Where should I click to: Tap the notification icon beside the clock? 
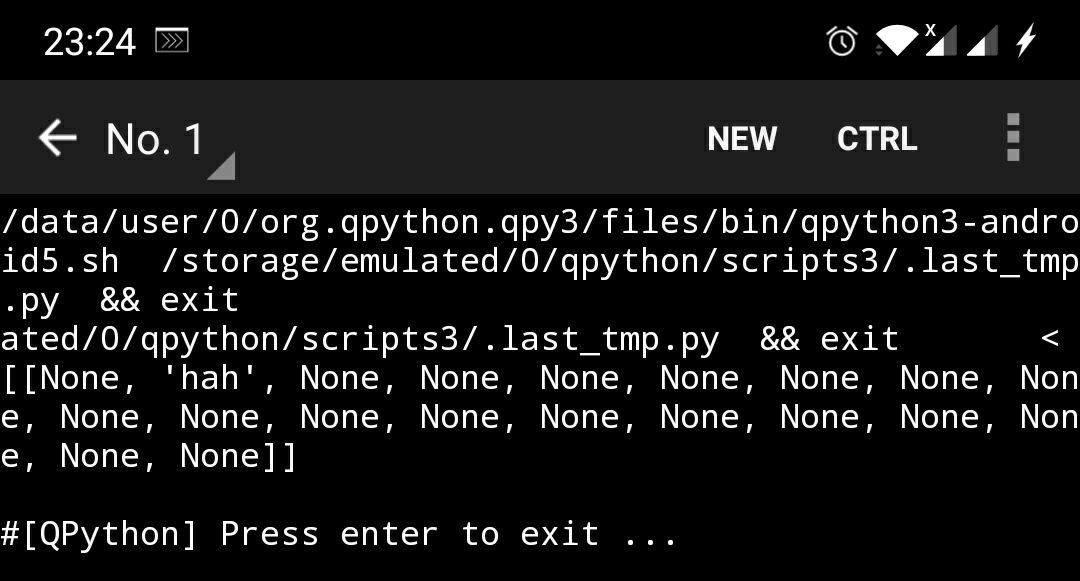coord(172,41)
